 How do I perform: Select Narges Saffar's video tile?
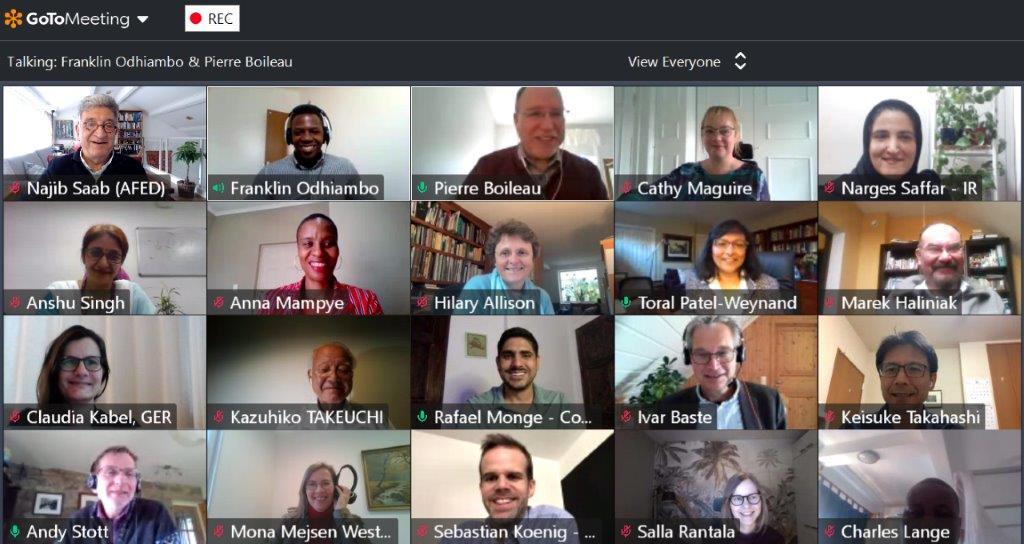click(919, 143)
